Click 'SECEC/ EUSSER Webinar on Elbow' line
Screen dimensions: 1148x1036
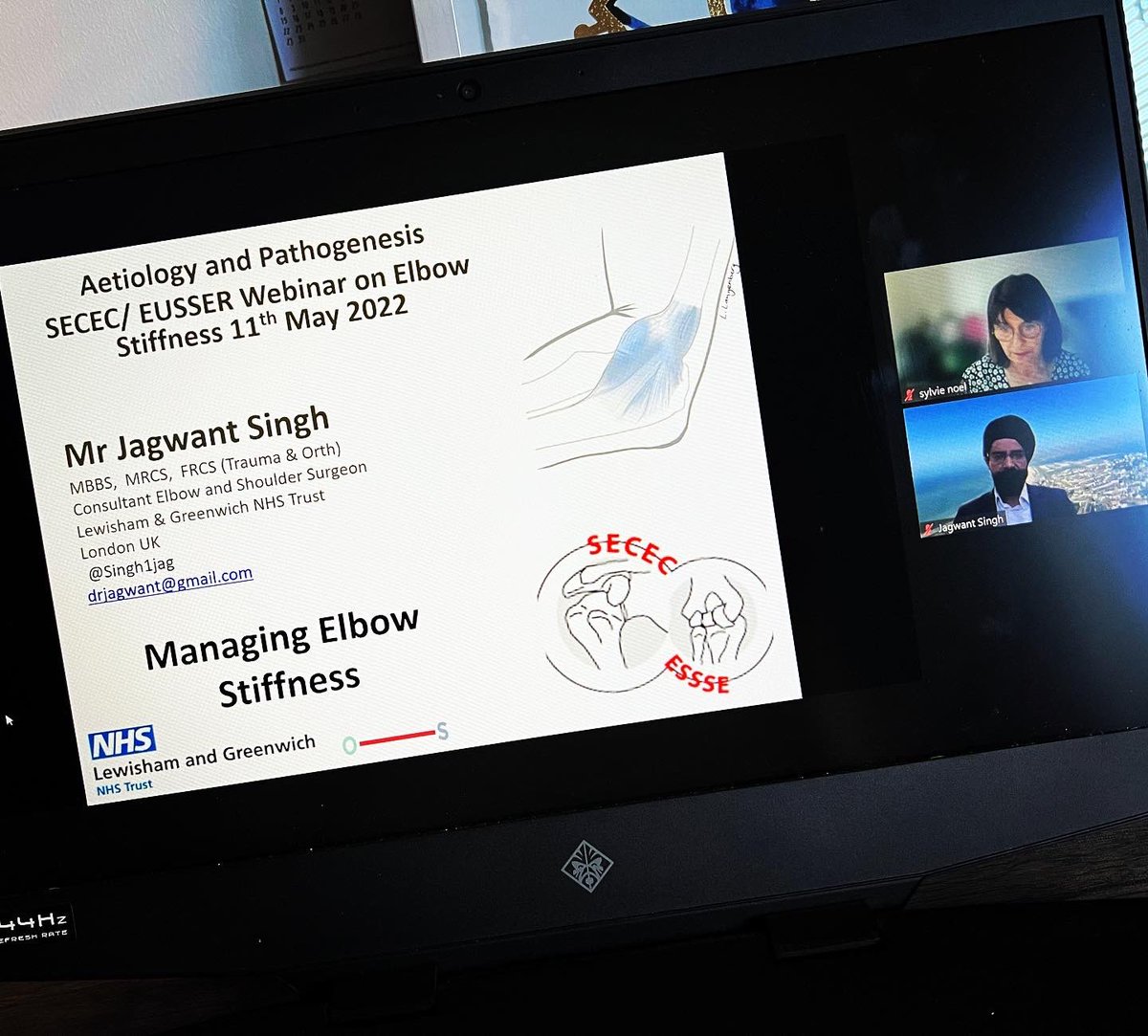tap(258, 298)
